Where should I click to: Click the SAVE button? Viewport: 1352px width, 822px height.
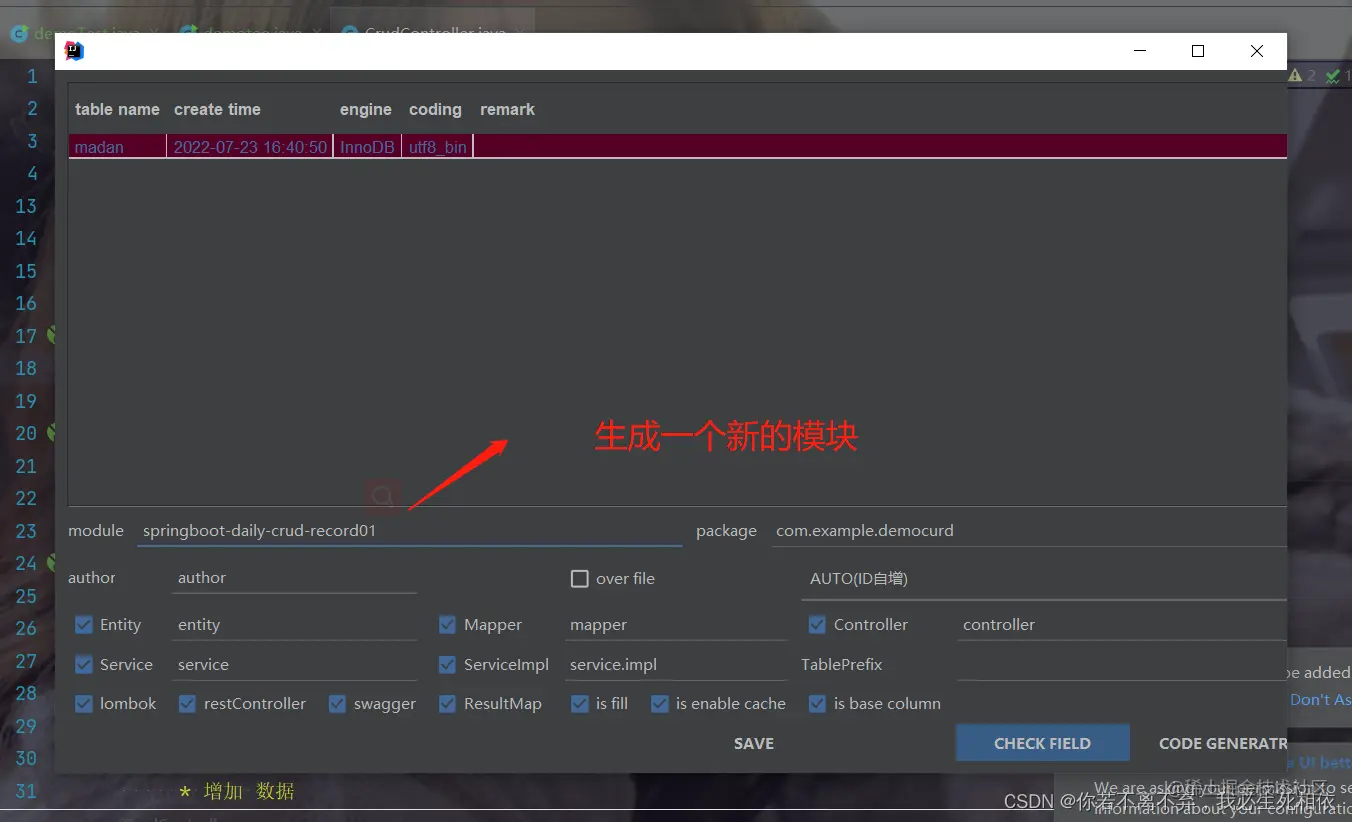[753, 743]
